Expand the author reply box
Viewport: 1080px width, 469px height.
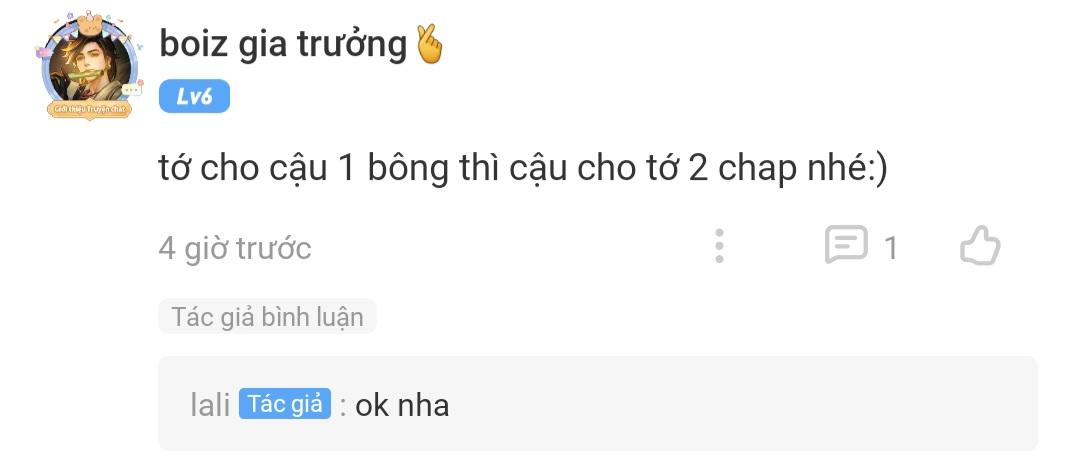pos(598,404)
